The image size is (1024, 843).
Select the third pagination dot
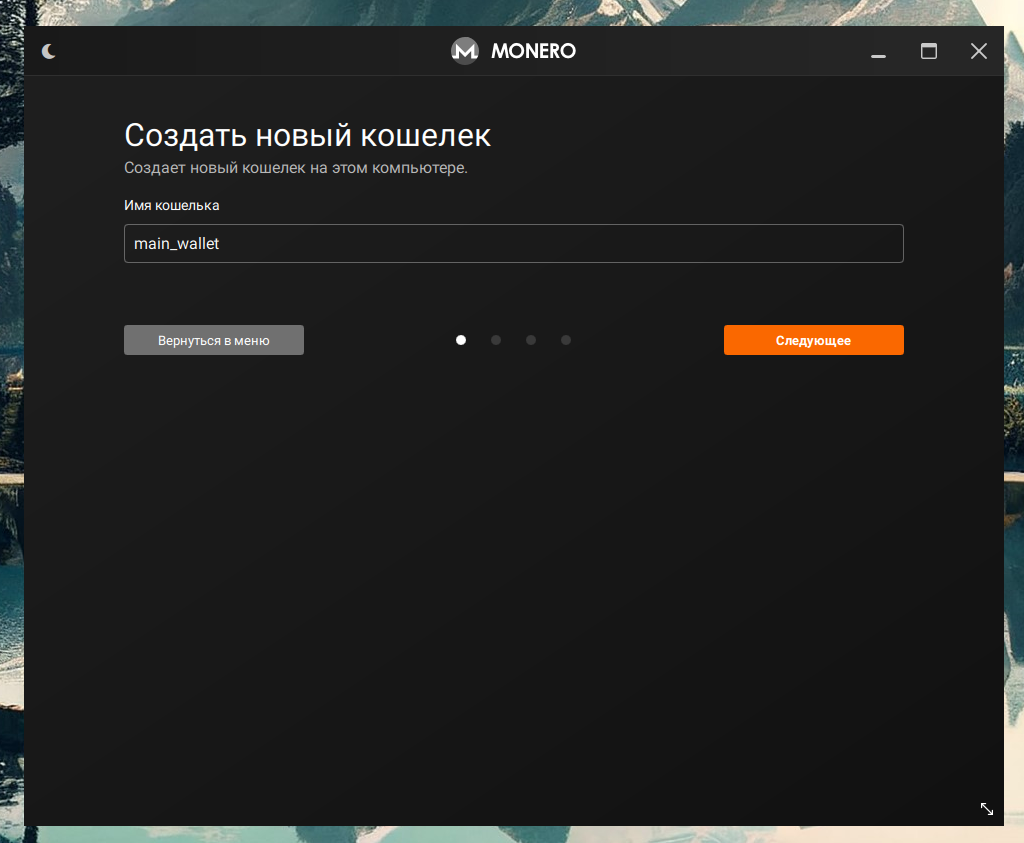click(x=531, y=340)
